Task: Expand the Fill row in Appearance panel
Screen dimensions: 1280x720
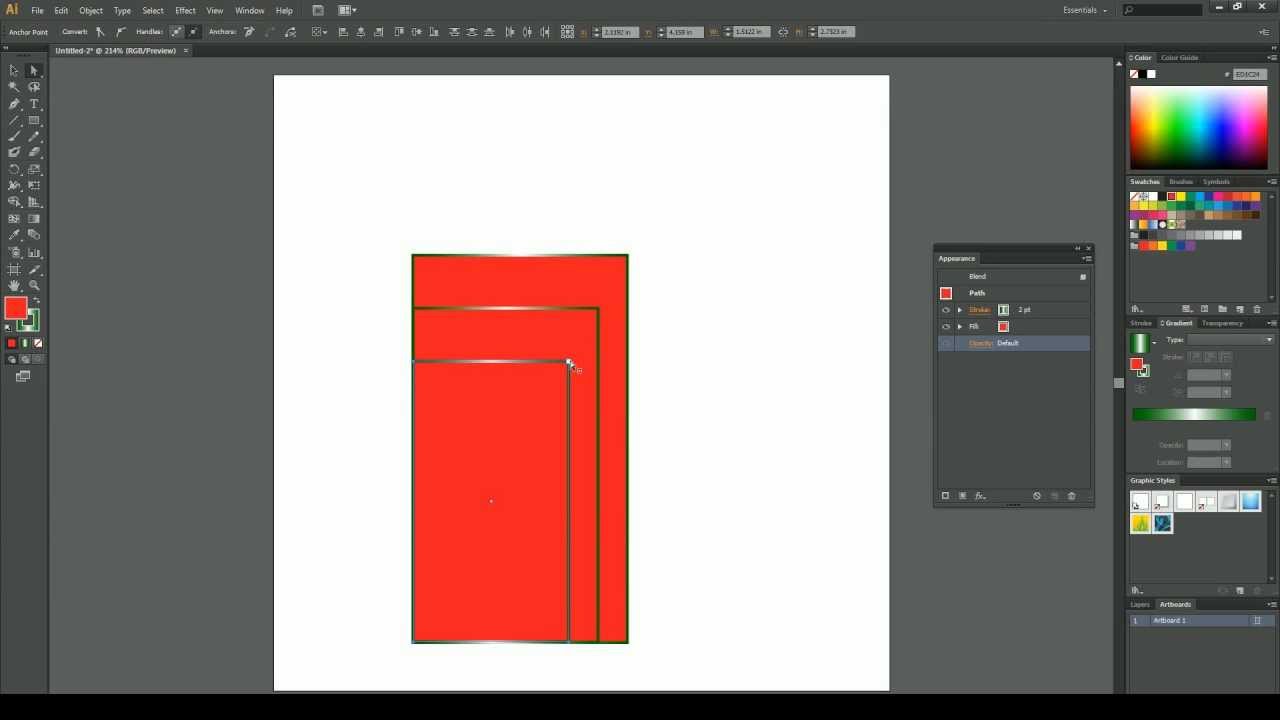Action: tap(960, 327)
